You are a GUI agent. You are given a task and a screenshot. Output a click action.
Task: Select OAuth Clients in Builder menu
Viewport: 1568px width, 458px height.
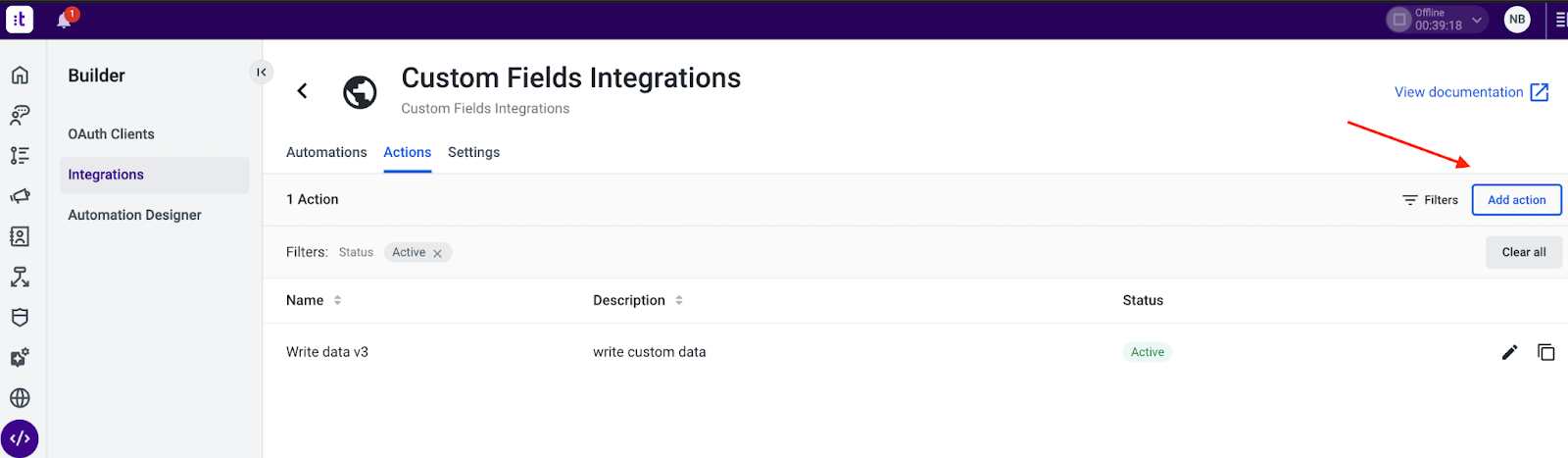tap(111, 134)
